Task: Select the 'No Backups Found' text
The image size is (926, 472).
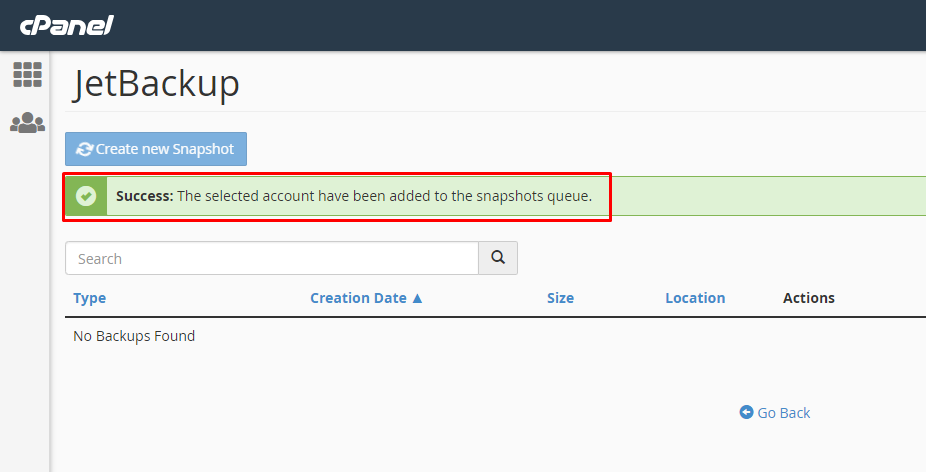Action: coord(134,336)
